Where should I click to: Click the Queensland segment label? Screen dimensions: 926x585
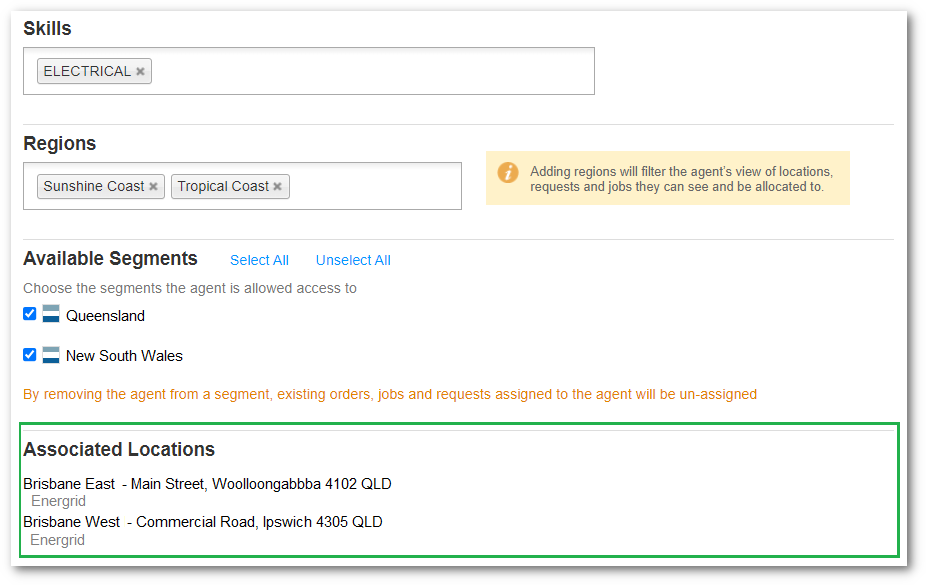click(105, 316)
